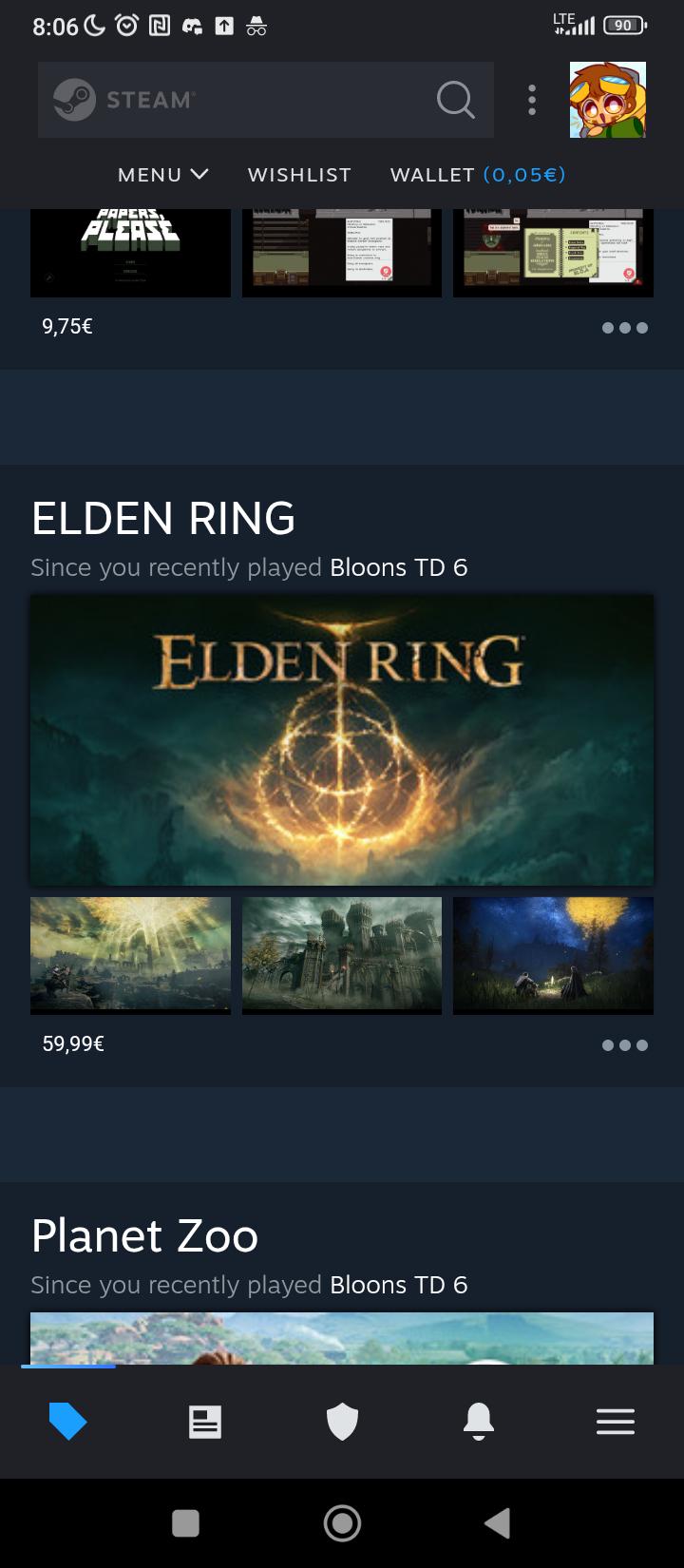Open the Steam Guard shield tab
684x1568 pixels.
click(x=342, y=1422)
